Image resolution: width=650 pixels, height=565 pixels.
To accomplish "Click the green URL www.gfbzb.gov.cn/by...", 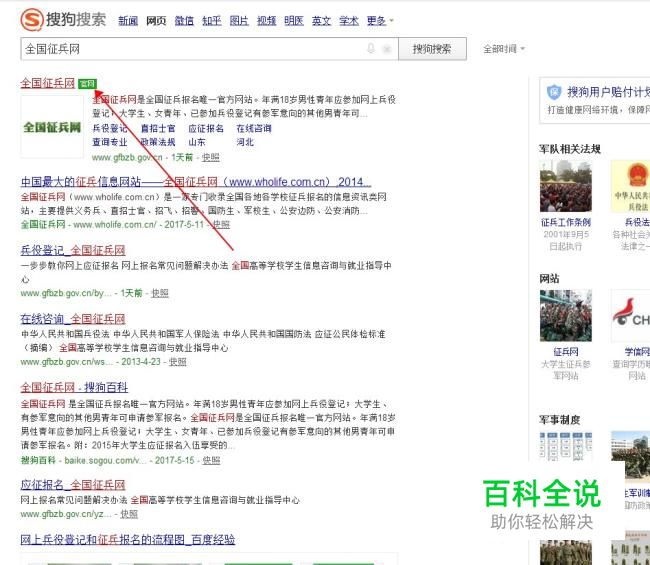I will coord(66,293).
